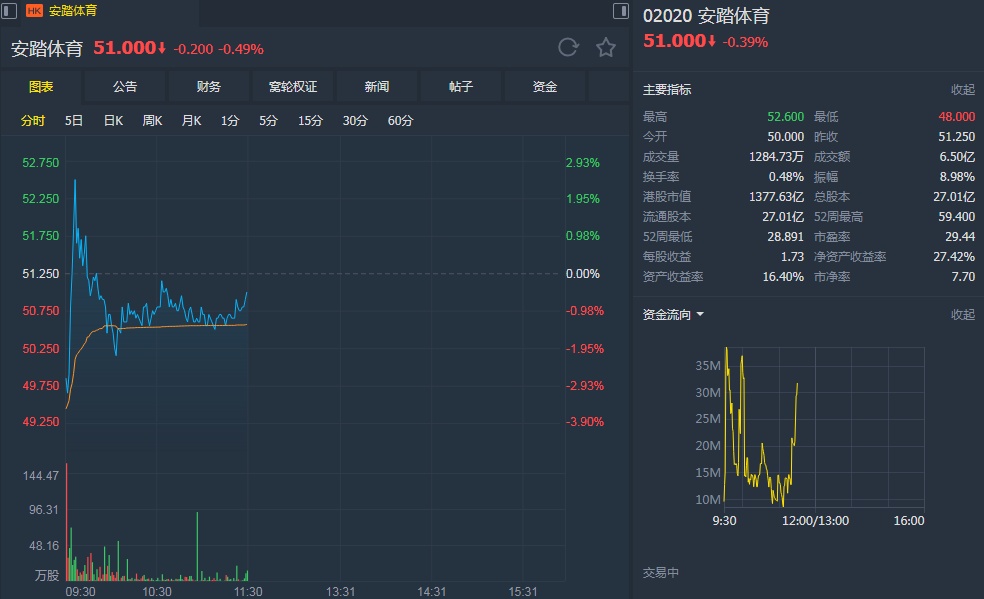Click the 成交额 value 6.50亿

[x=957, y=157]
